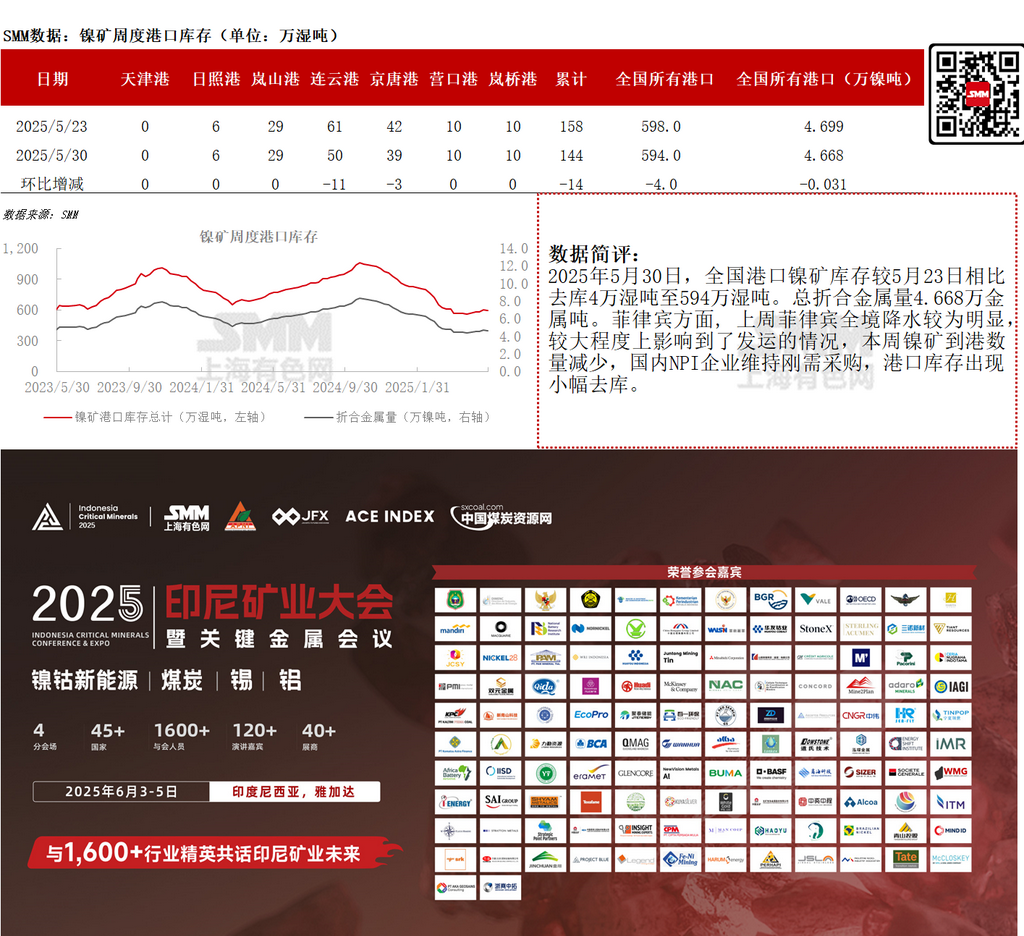This screenshot has height=936, width=1024.
Task: Click the SMM QR code
Action: tap(977, 95)
